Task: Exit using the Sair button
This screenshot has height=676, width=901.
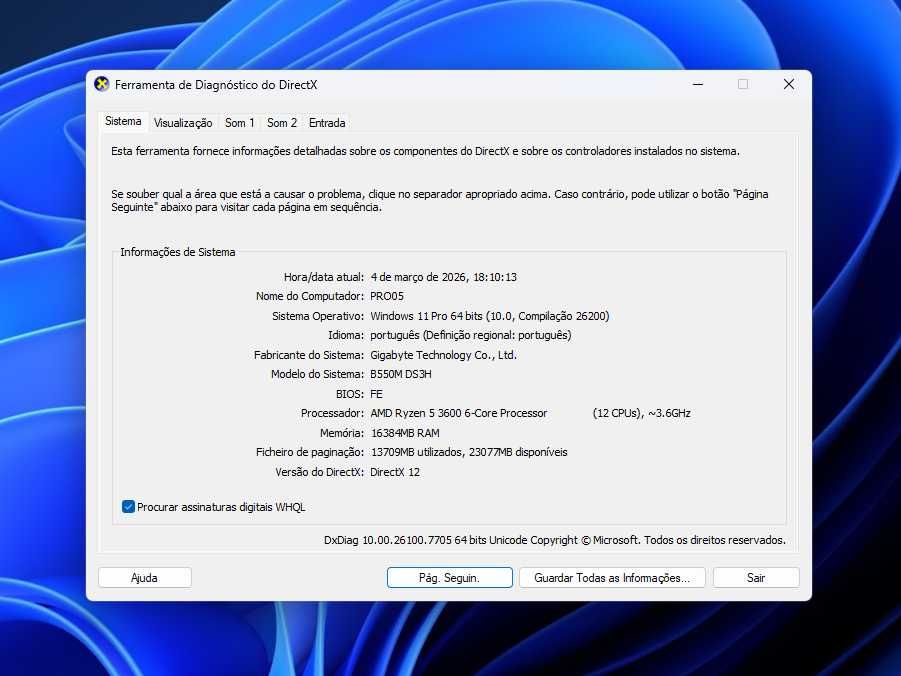Action: tap(756, 578)
